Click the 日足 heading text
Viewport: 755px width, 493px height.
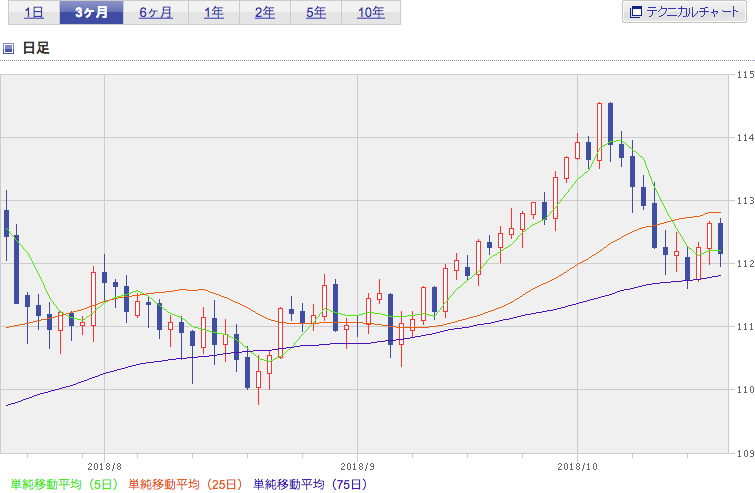pyautogui.click(x=36, y=48)
